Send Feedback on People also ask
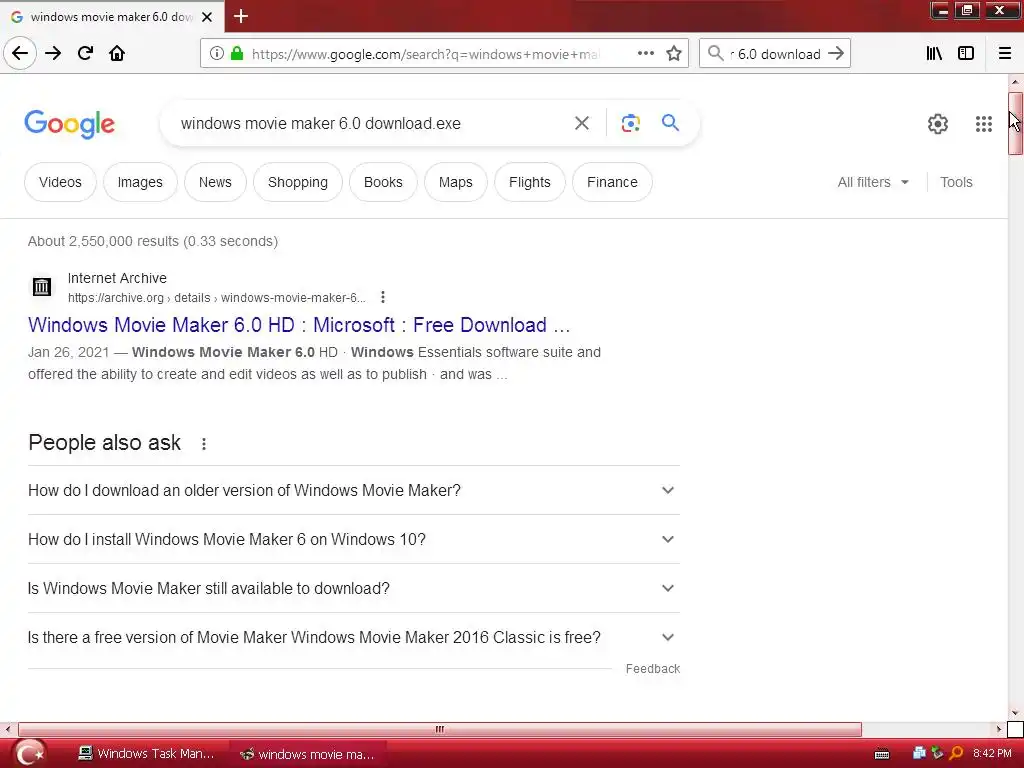The width and height of the screenshot is (1024, 768). tap(652, 669)
